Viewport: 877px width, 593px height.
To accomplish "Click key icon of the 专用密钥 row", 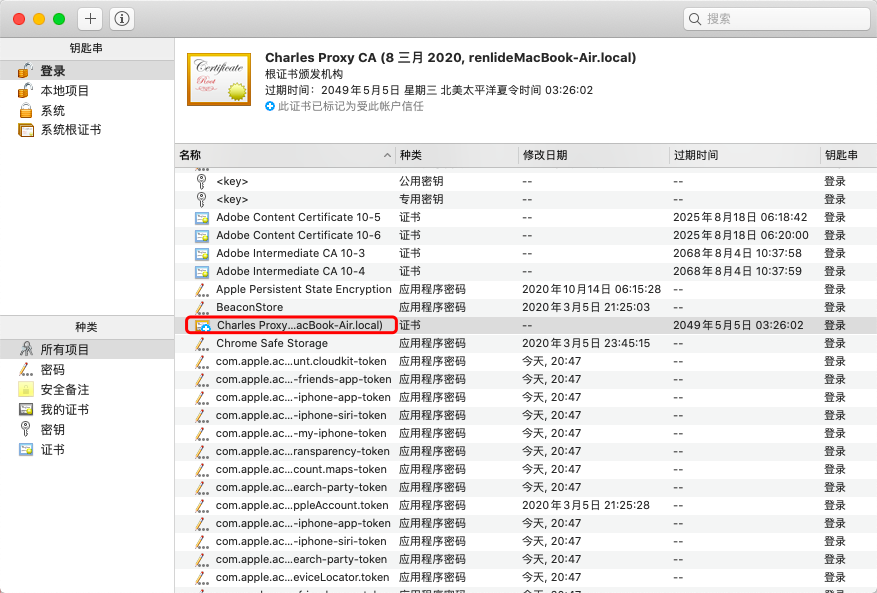I will coord(201,199).
